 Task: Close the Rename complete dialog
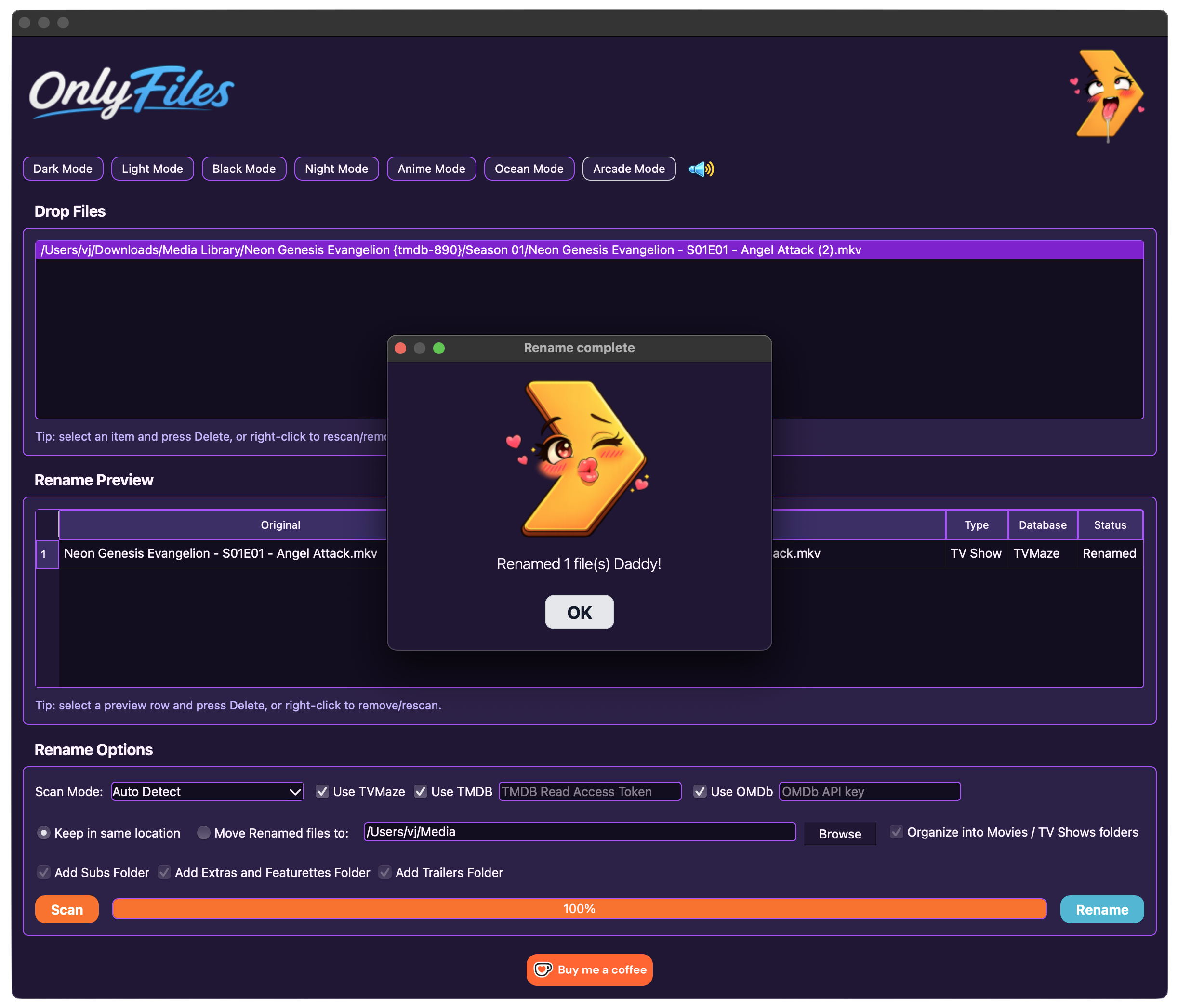pyautogui.click(x=400, y=348)
